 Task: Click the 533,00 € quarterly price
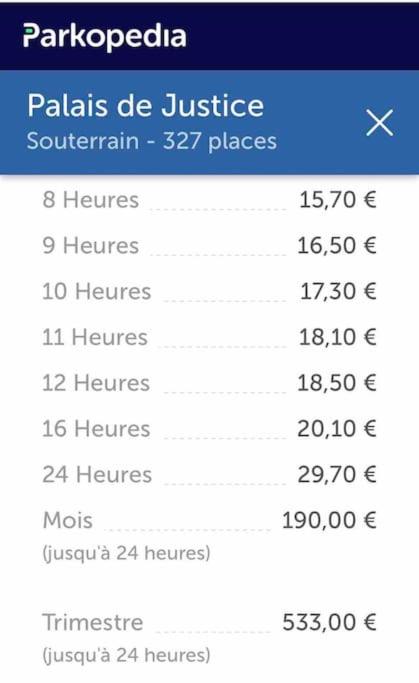(x=329, y=622)
